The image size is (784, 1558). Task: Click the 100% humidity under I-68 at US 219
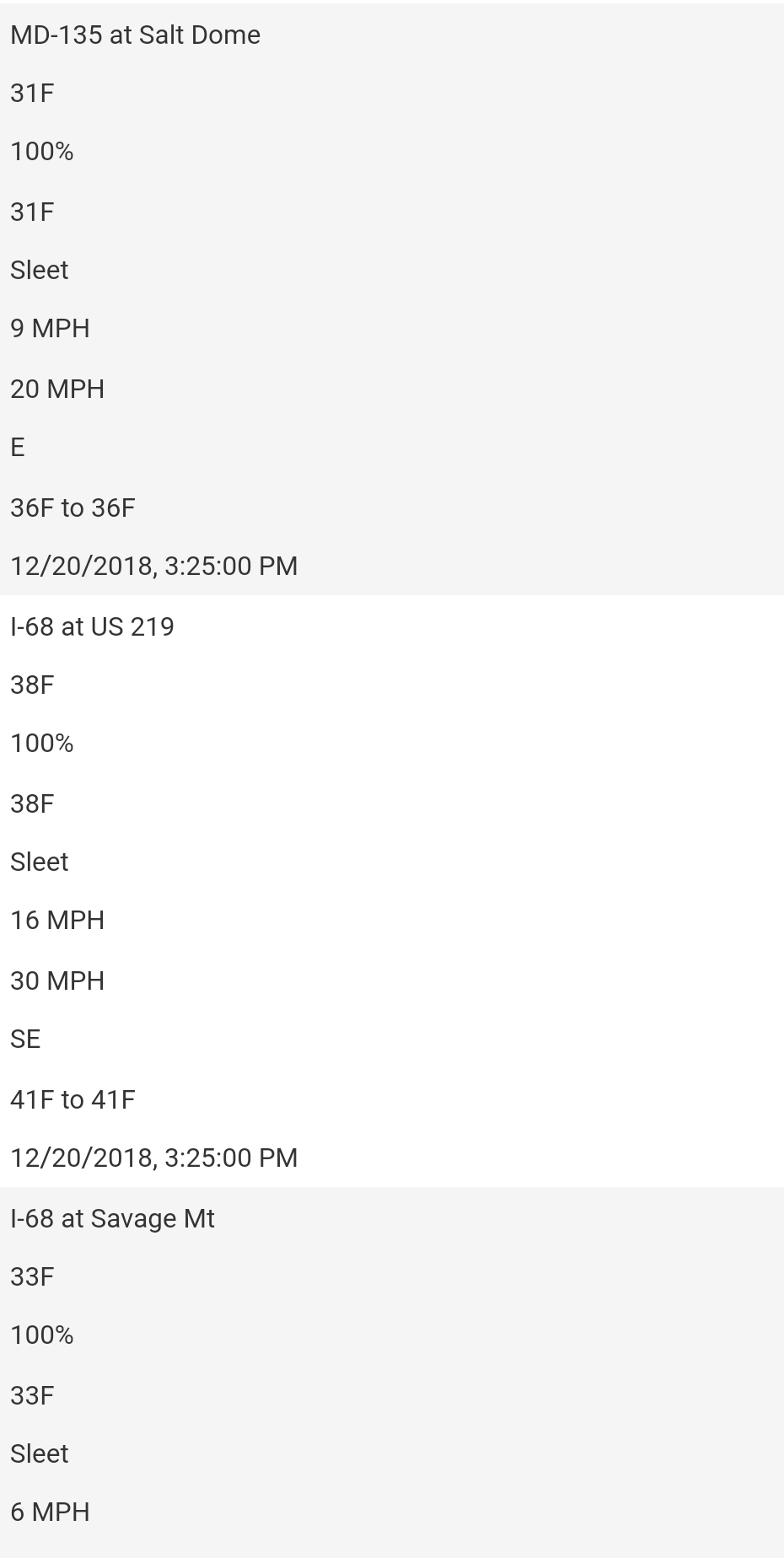42,744
